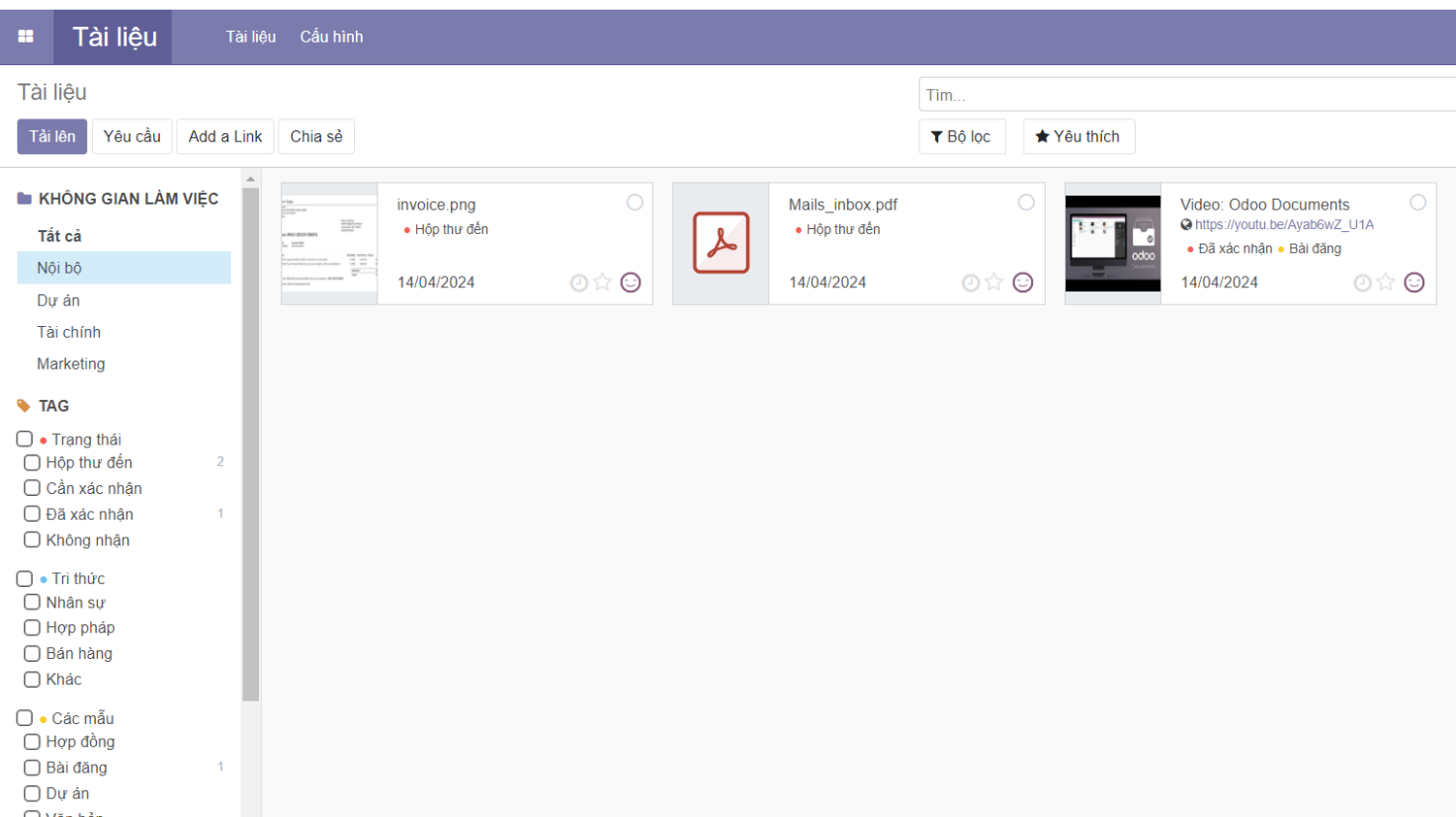Open the Yêu thích favorites dropdown
Viewport: 1456px width, 817px height.
(1077, 136)
